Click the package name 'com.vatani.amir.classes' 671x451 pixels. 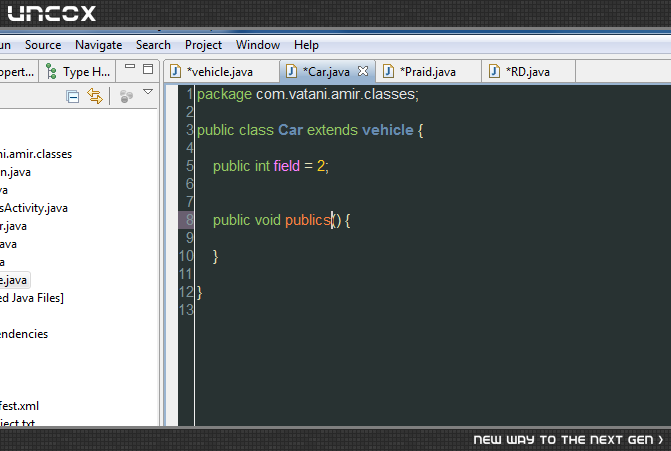pyautogui.click(x=337, y=94)
